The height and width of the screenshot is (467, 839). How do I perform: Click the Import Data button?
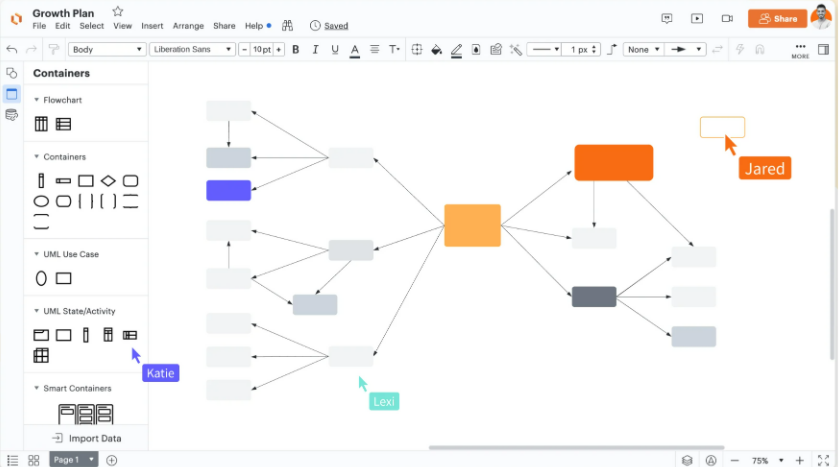pos(87,438)
